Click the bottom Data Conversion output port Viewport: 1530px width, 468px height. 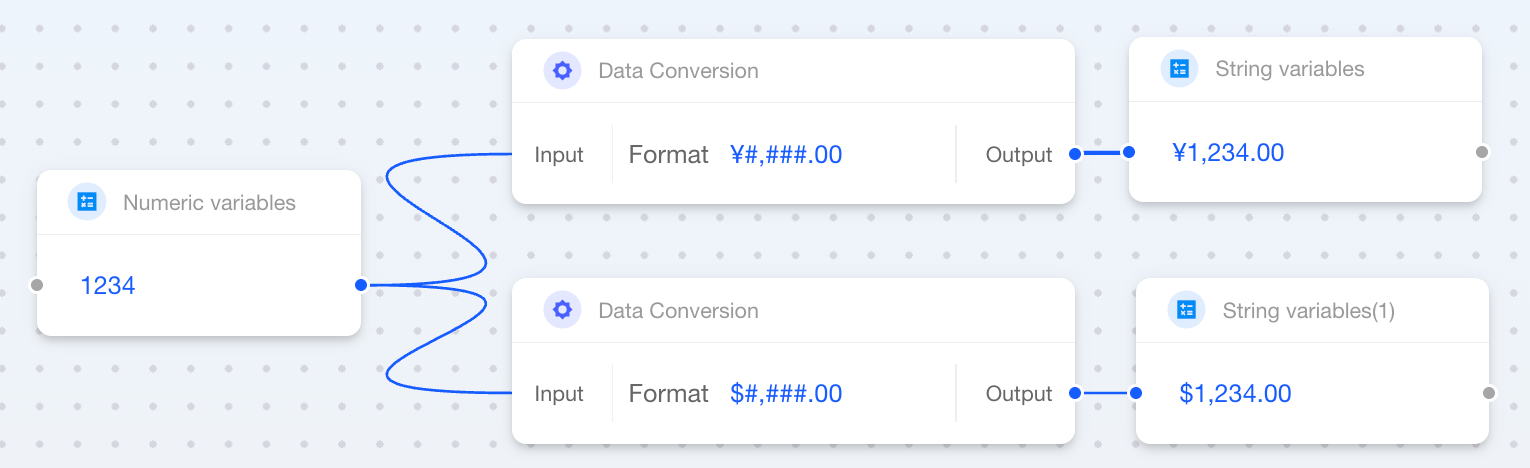pyautogui.click(x=1074, y=393)
